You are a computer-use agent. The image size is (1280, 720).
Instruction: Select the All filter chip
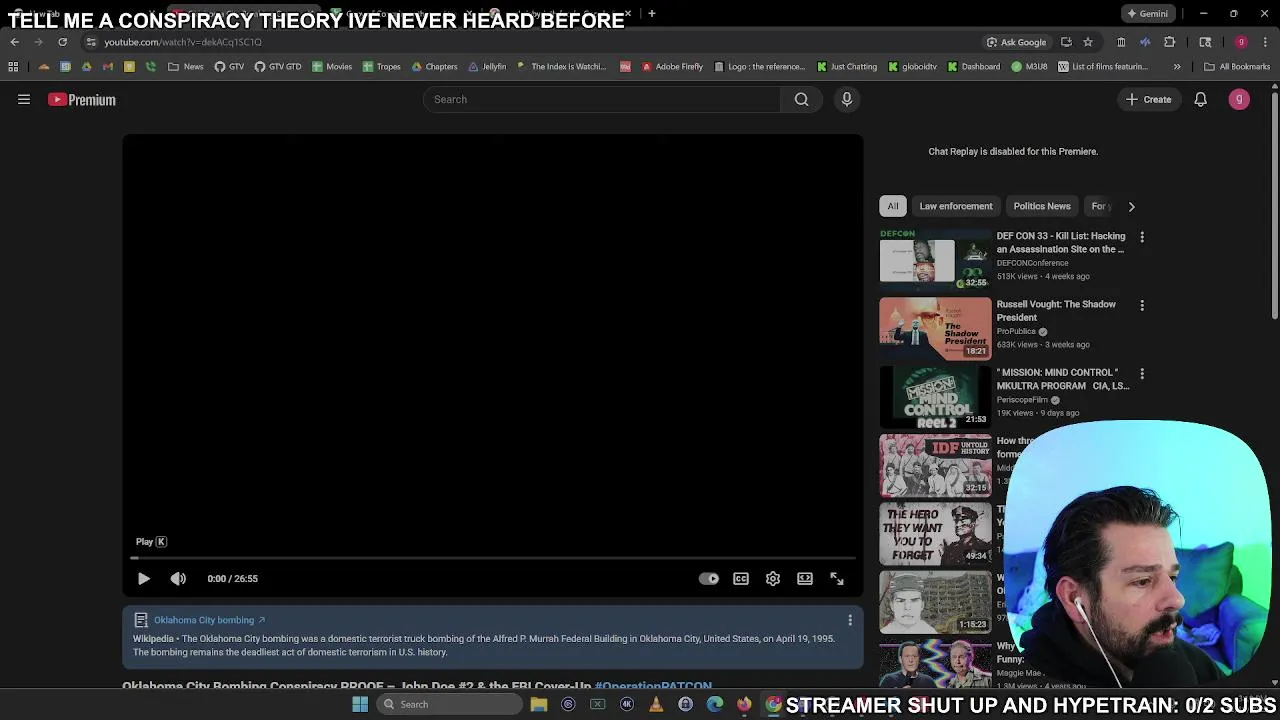point(893,206)
